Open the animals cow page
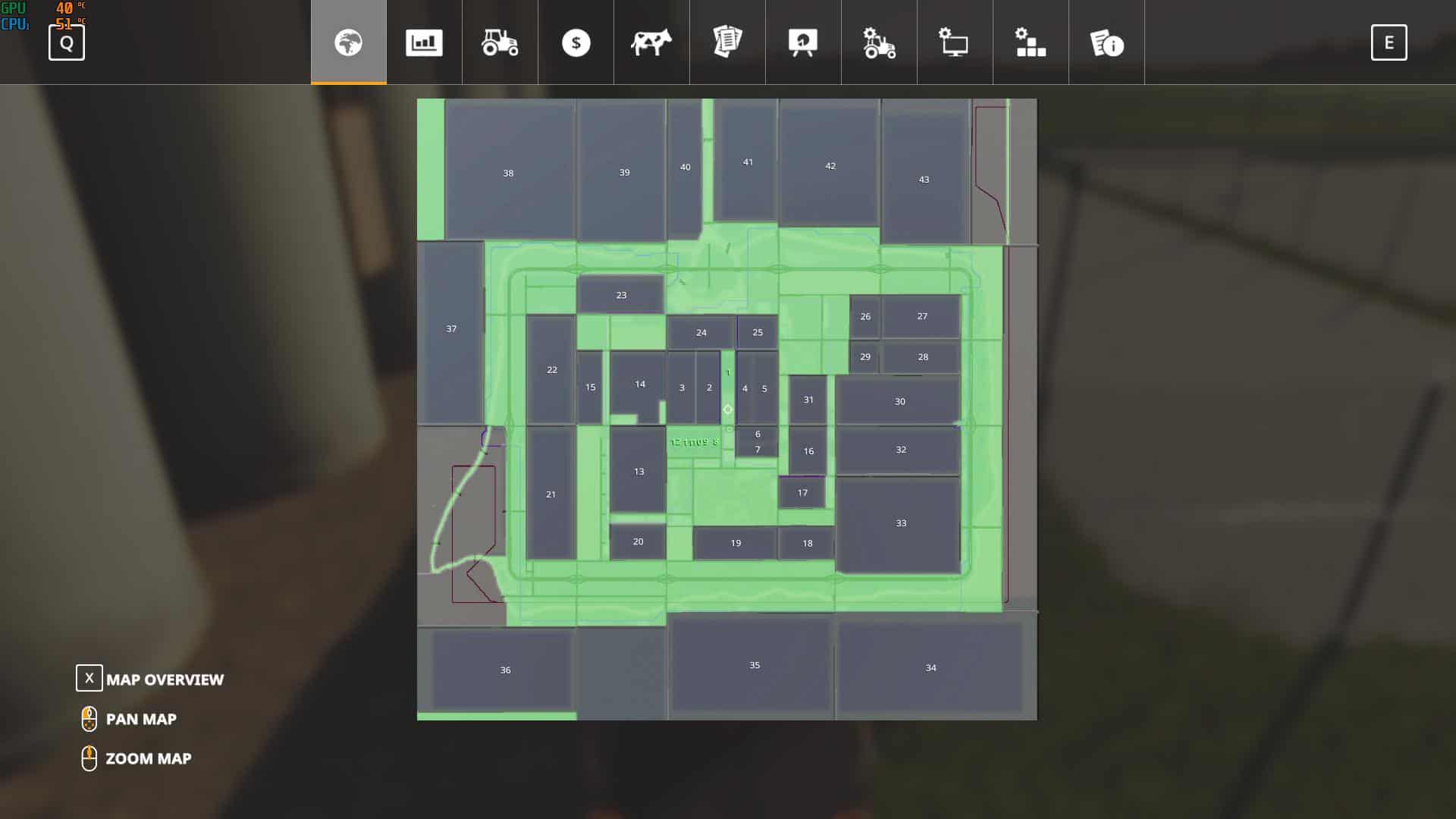 (651, 42)
